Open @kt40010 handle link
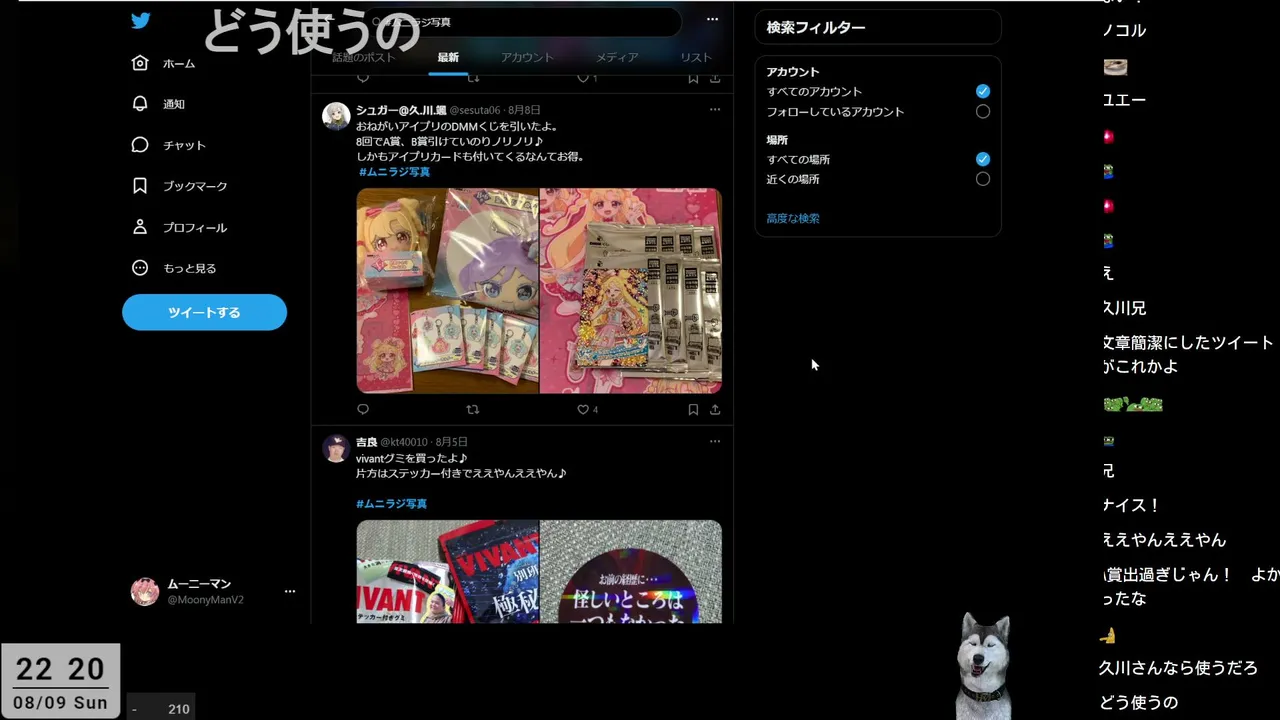Screen dimensions: 1280x720 [404, 442]
